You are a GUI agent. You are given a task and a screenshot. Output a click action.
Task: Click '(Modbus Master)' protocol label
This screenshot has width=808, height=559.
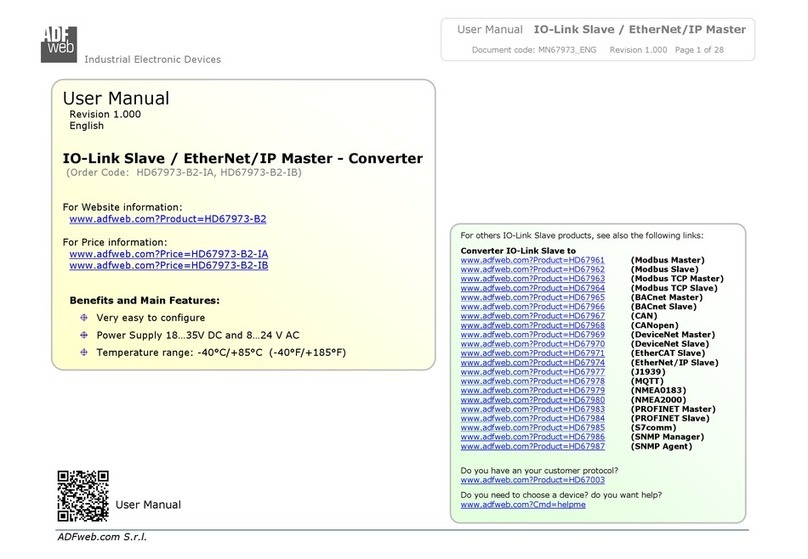point(667,260)
